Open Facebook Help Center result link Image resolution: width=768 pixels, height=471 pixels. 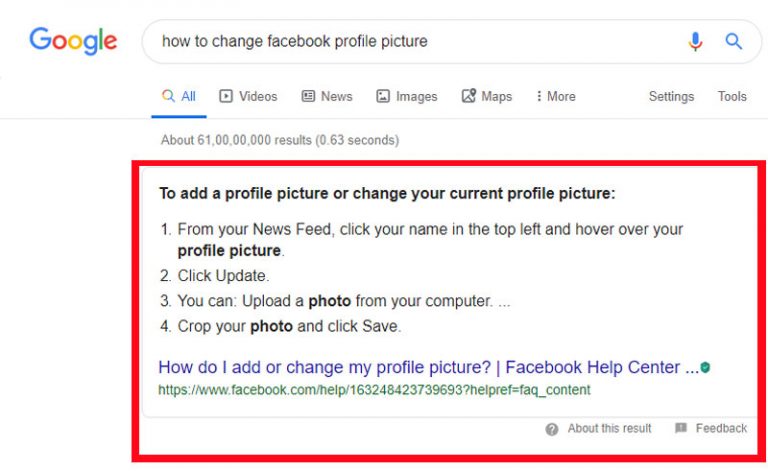tap(428, 367)
